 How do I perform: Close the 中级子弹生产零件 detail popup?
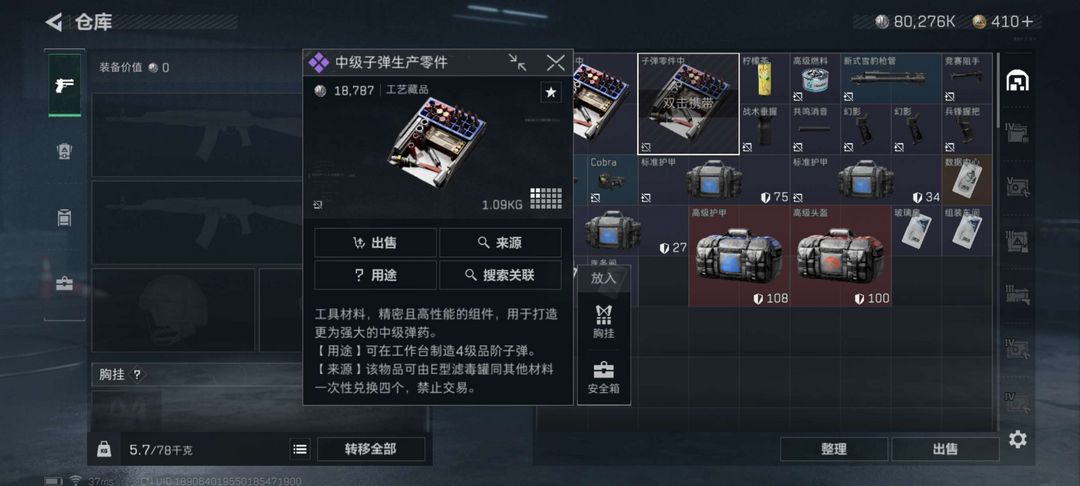pyautogui.click(x=555, y=63)
